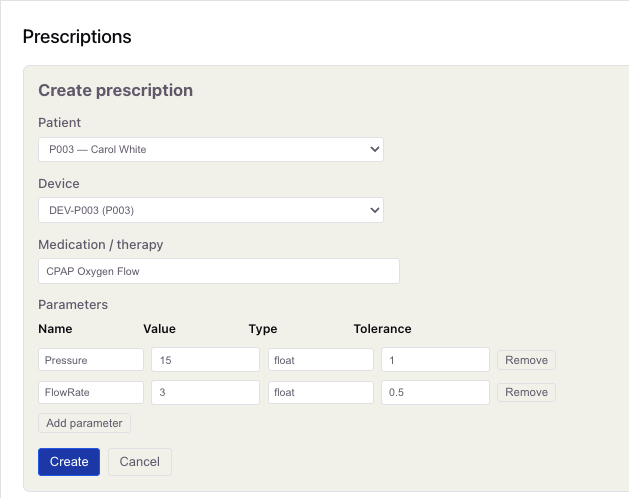Focus the Pressure parameter name field
The image size is (629, 498).
tap(91, 360)
